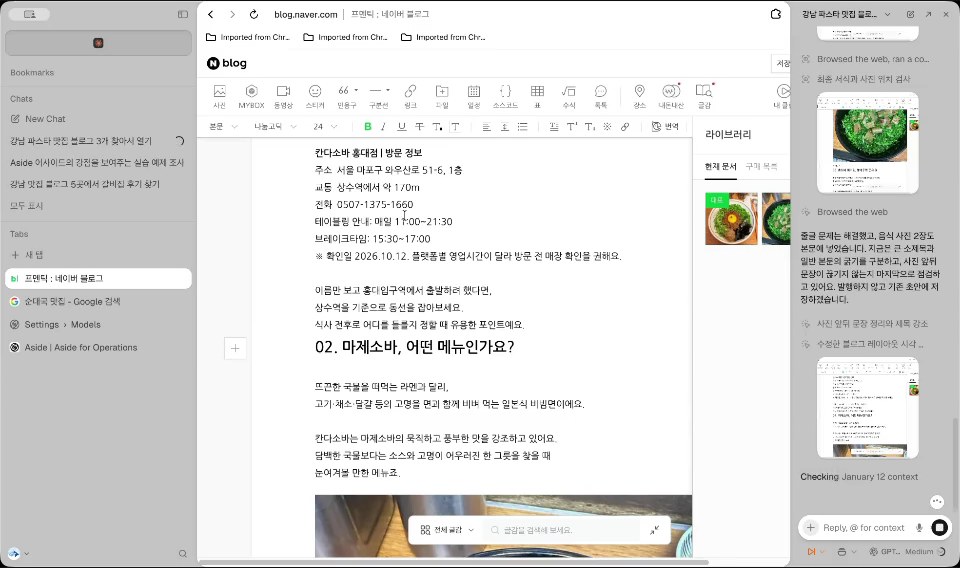960x568 pixels.
Task: Click the reply input field
Action: (x=863, y=528)
